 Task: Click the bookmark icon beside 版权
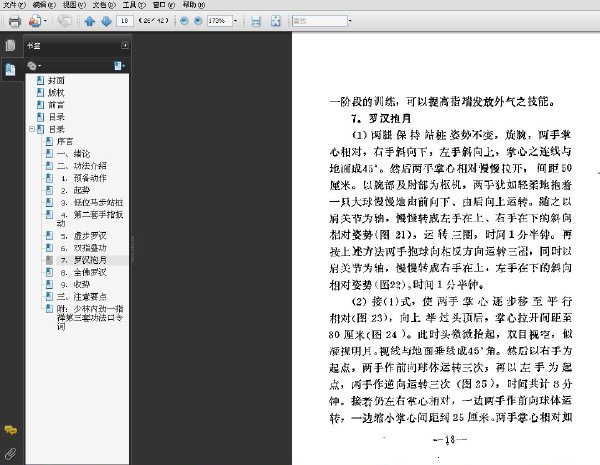point(40,93)
